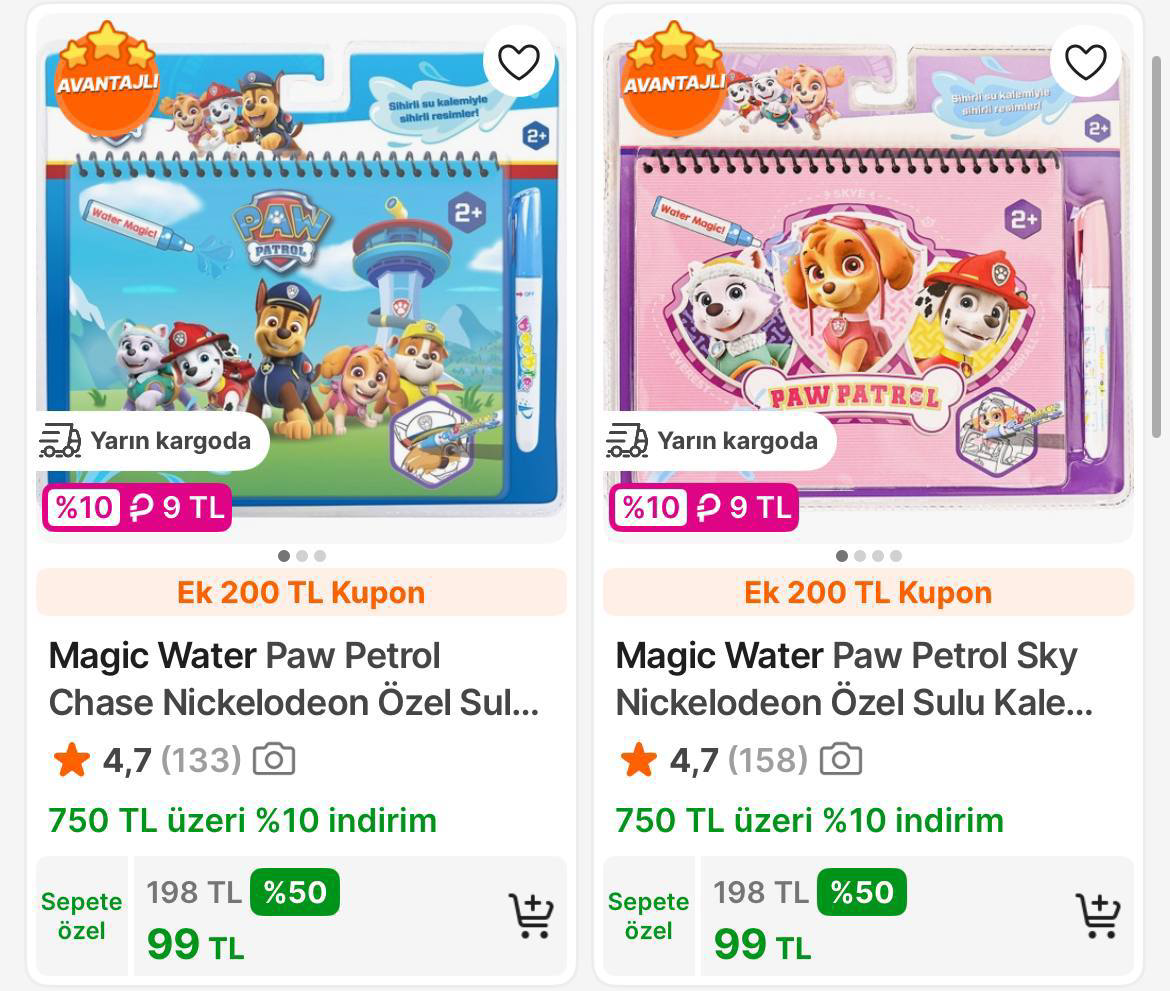Tap the Yarın kargoda truck icon on Sky
This screenshot has height=991, width=1170.
[x=627, y=441]
